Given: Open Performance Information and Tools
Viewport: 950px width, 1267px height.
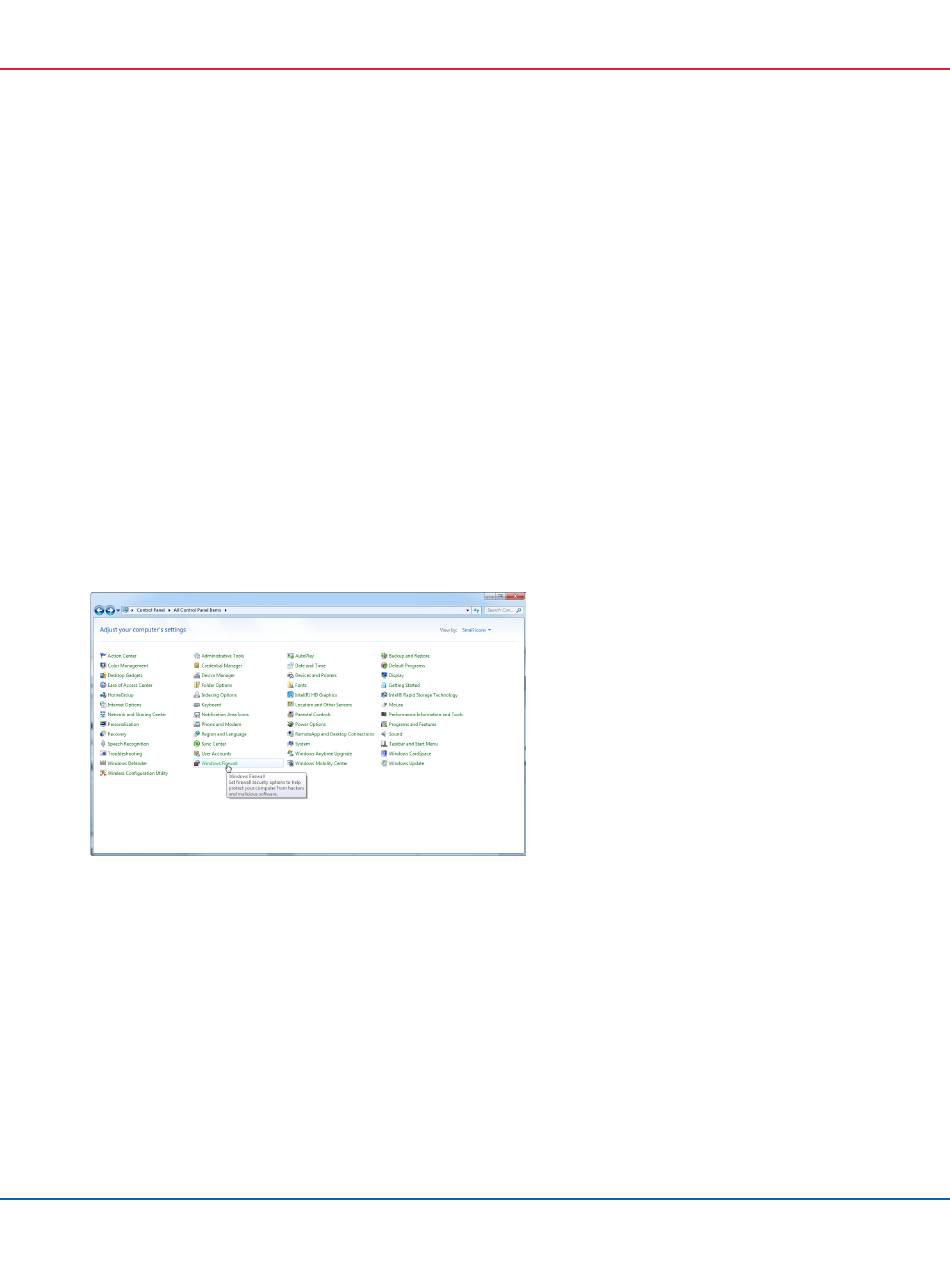Looking at the screenshot, I should click(x=422, y=714).
